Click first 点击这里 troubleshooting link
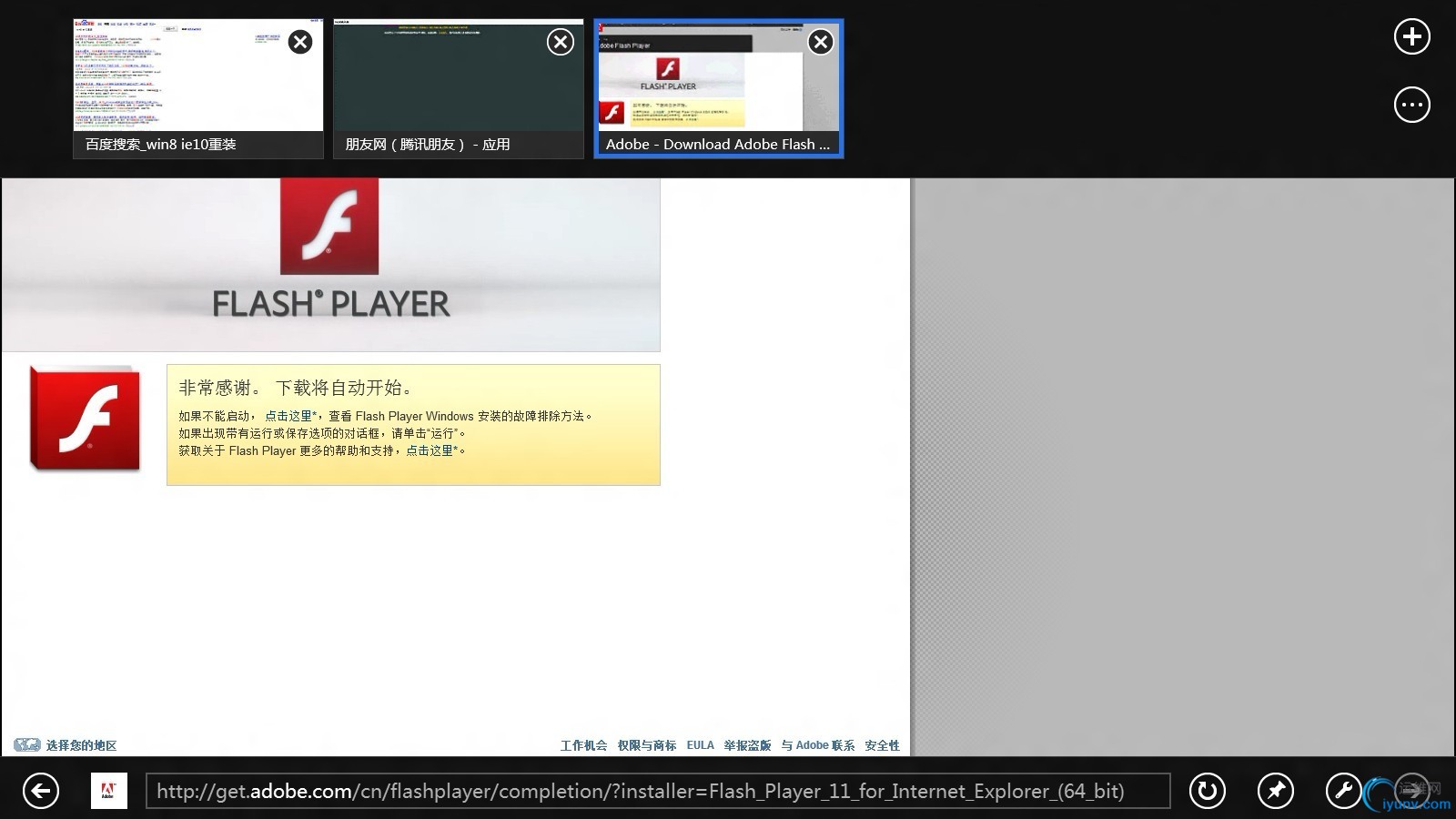Image resolution: width=1456 pixels, height=819 pixels. tap(288, 416)
